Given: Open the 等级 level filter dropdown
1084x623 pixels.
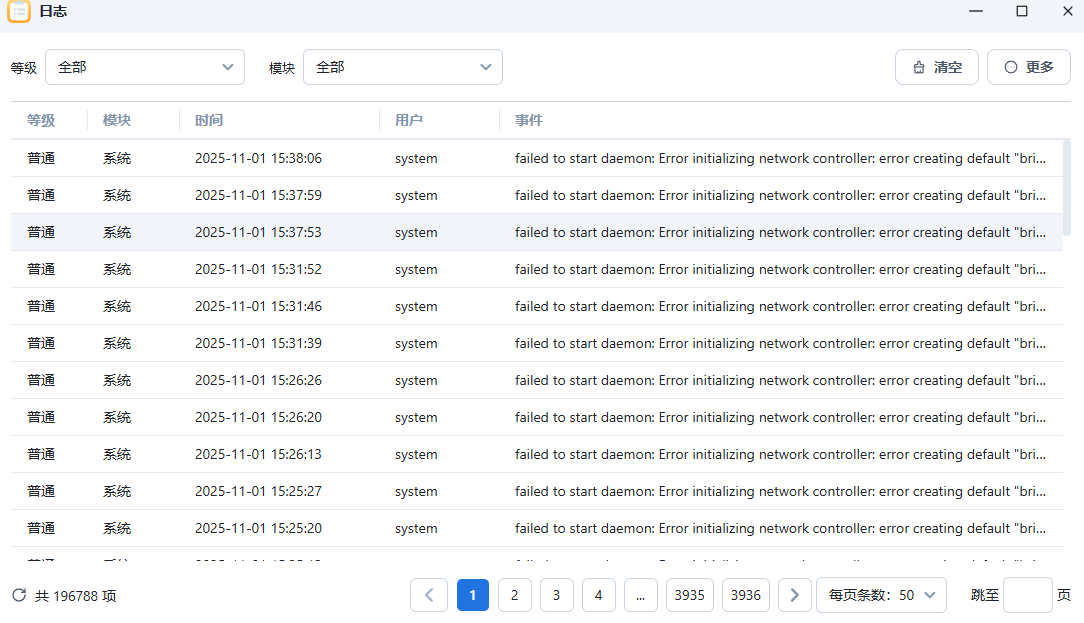Looking at the screenshot, I should click(145, 67).
